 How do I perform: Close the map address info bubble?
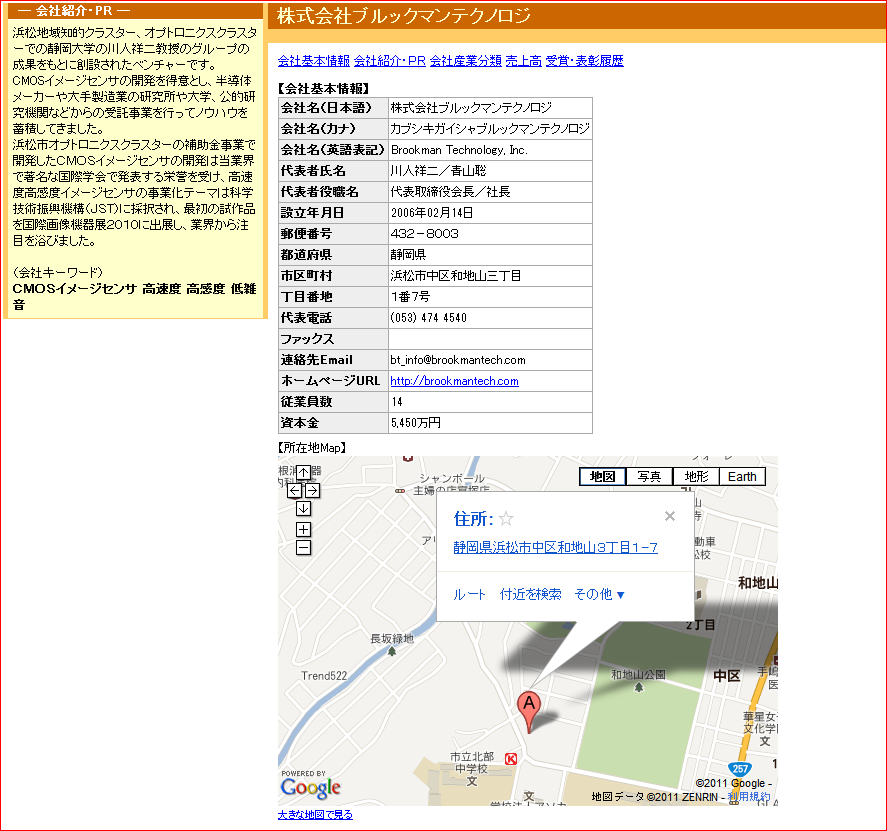pyautogui.click(x=669, y=516)
